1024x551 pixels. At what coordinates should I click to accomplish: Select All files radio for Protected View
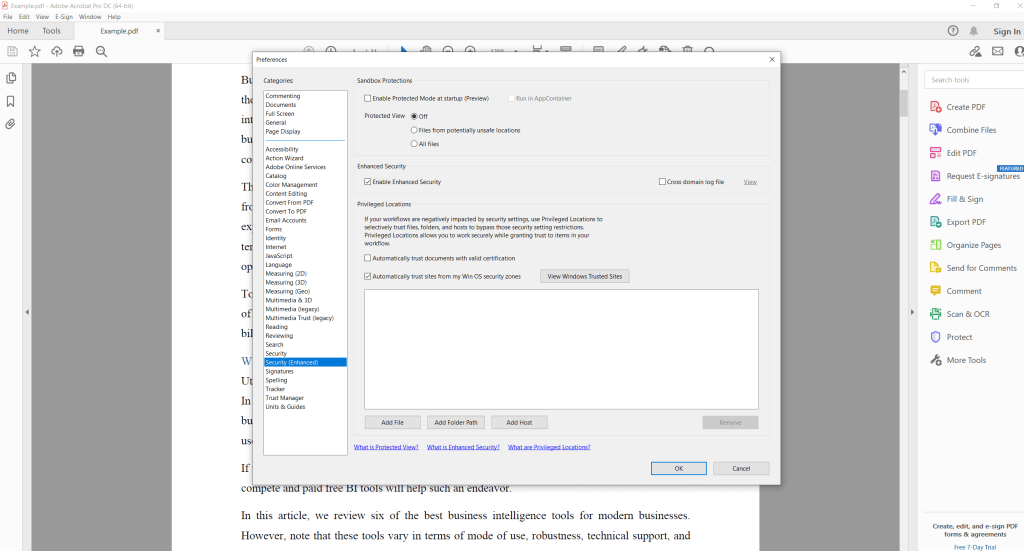click(414, 144)
